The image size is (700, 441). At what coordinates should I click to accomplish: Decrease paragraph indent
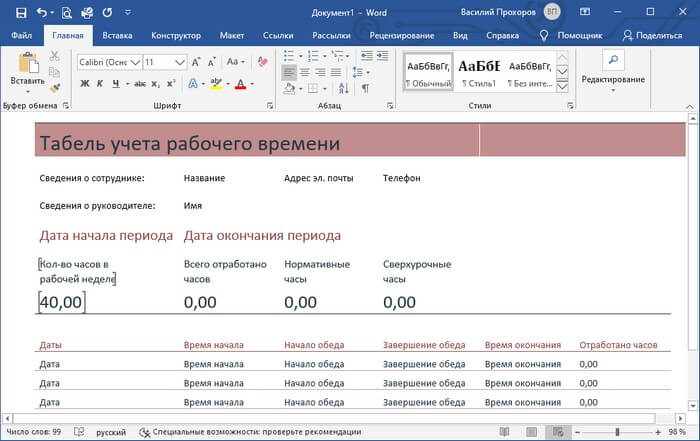pos(367,56)
